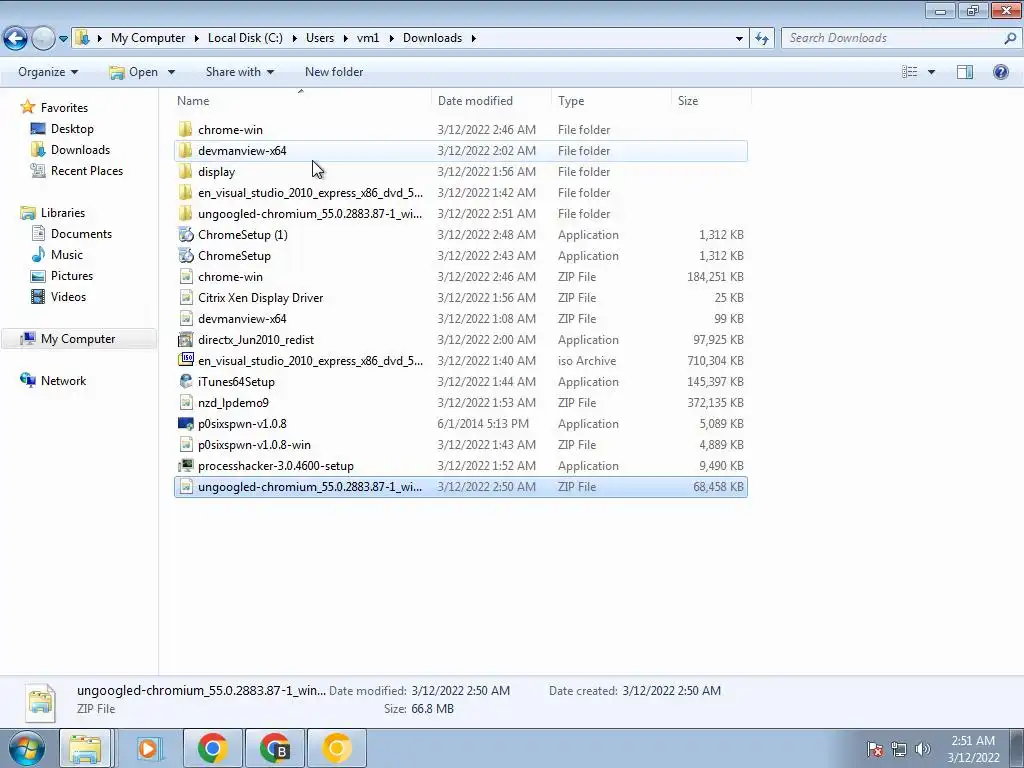Select ungoogled-chromium folder icon
Image resolution: width=1024 pixels, height=768 pixels.
tap(186, 213)
